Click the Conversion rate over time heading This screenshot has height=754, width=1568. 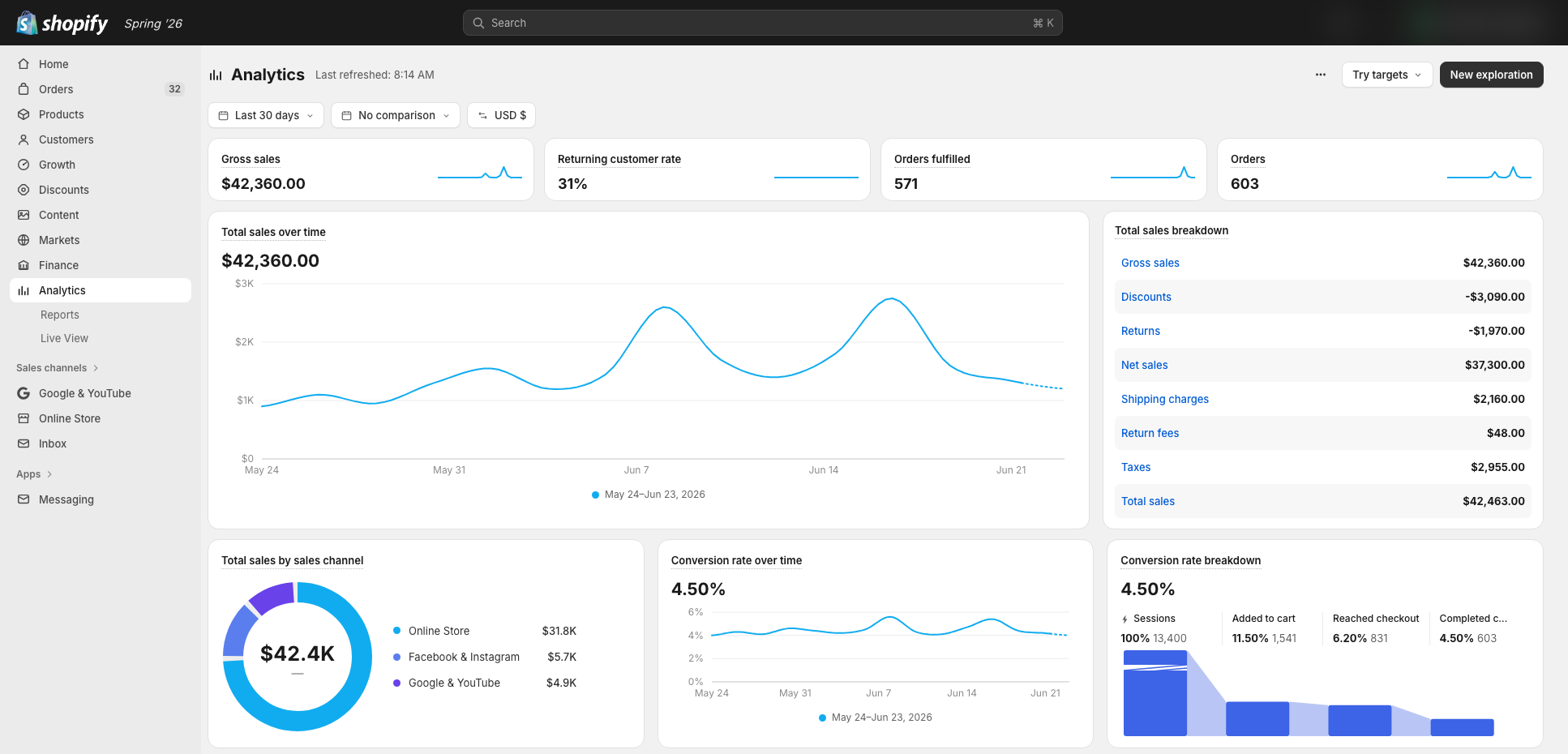click(736, 560)
